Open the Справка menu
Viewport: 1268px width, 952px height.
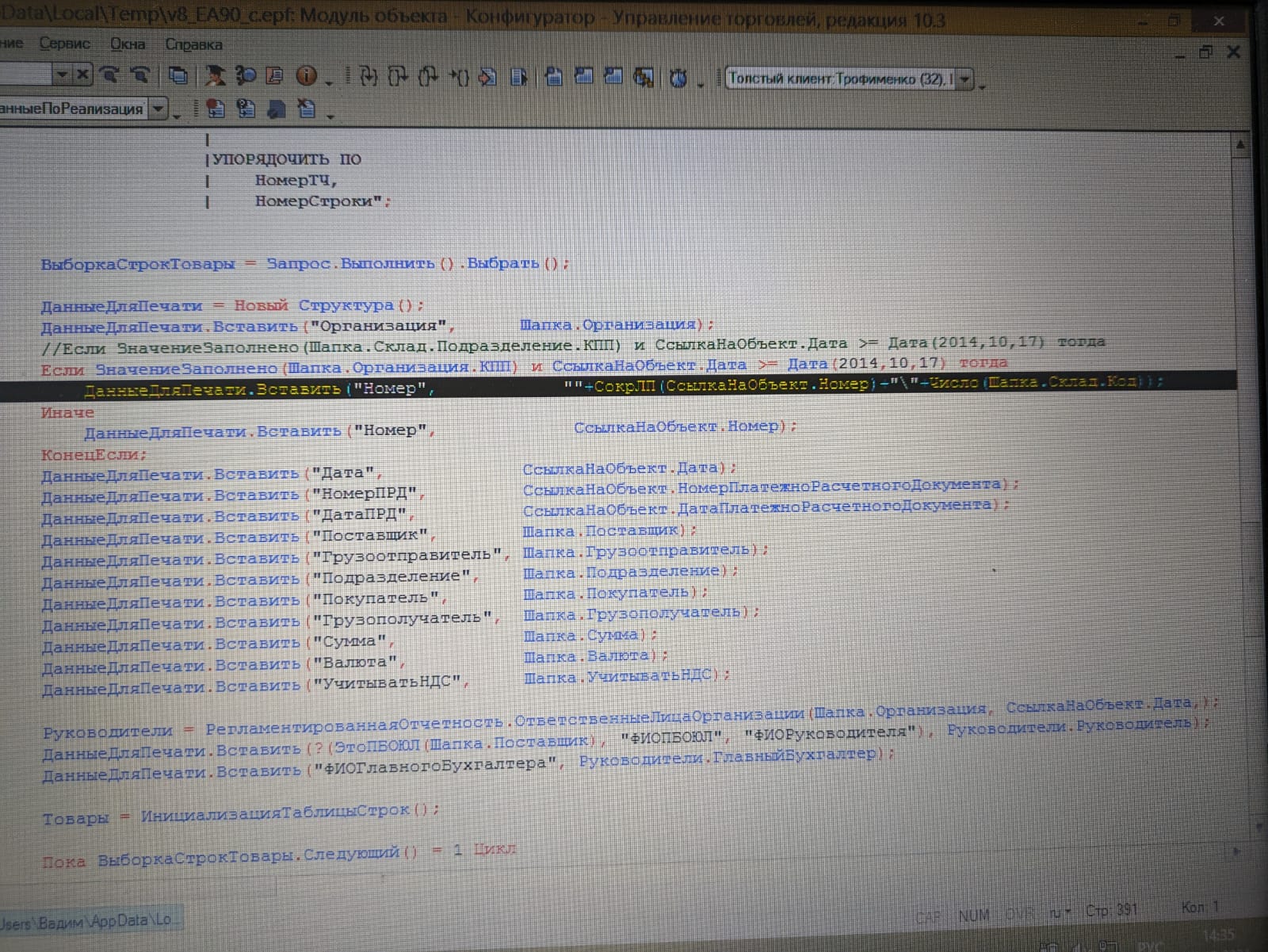click(x=193, y=44)
